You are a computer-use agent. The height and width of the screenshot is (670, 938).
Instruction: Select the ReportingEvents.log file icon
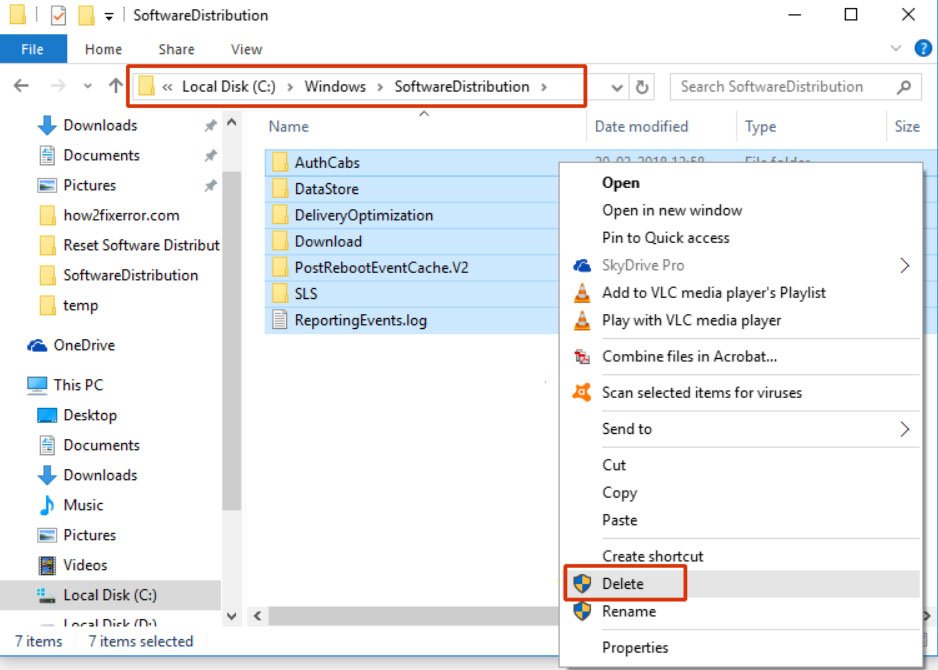pyautogui.click(x=279, y=320)
